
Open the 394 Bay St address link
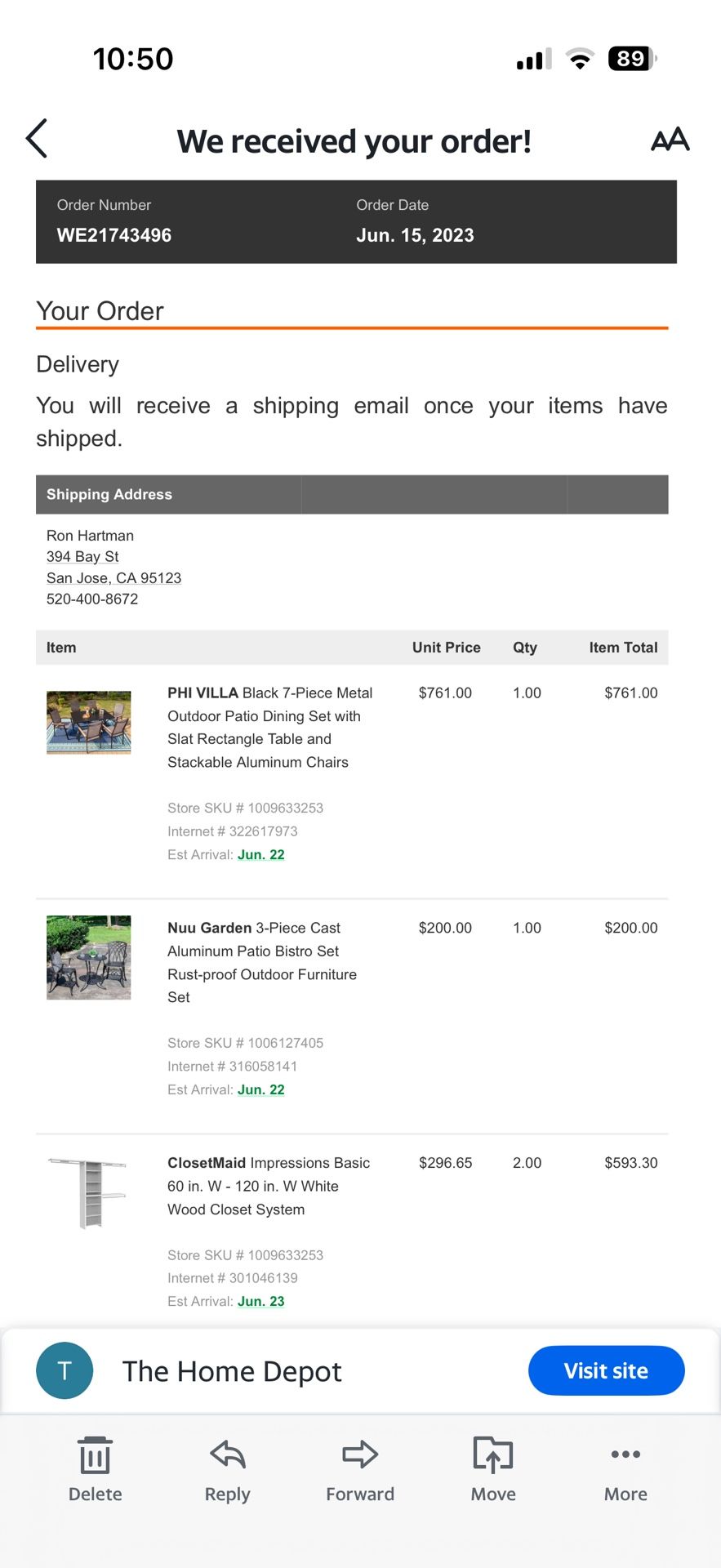click(x=82, y=557)
